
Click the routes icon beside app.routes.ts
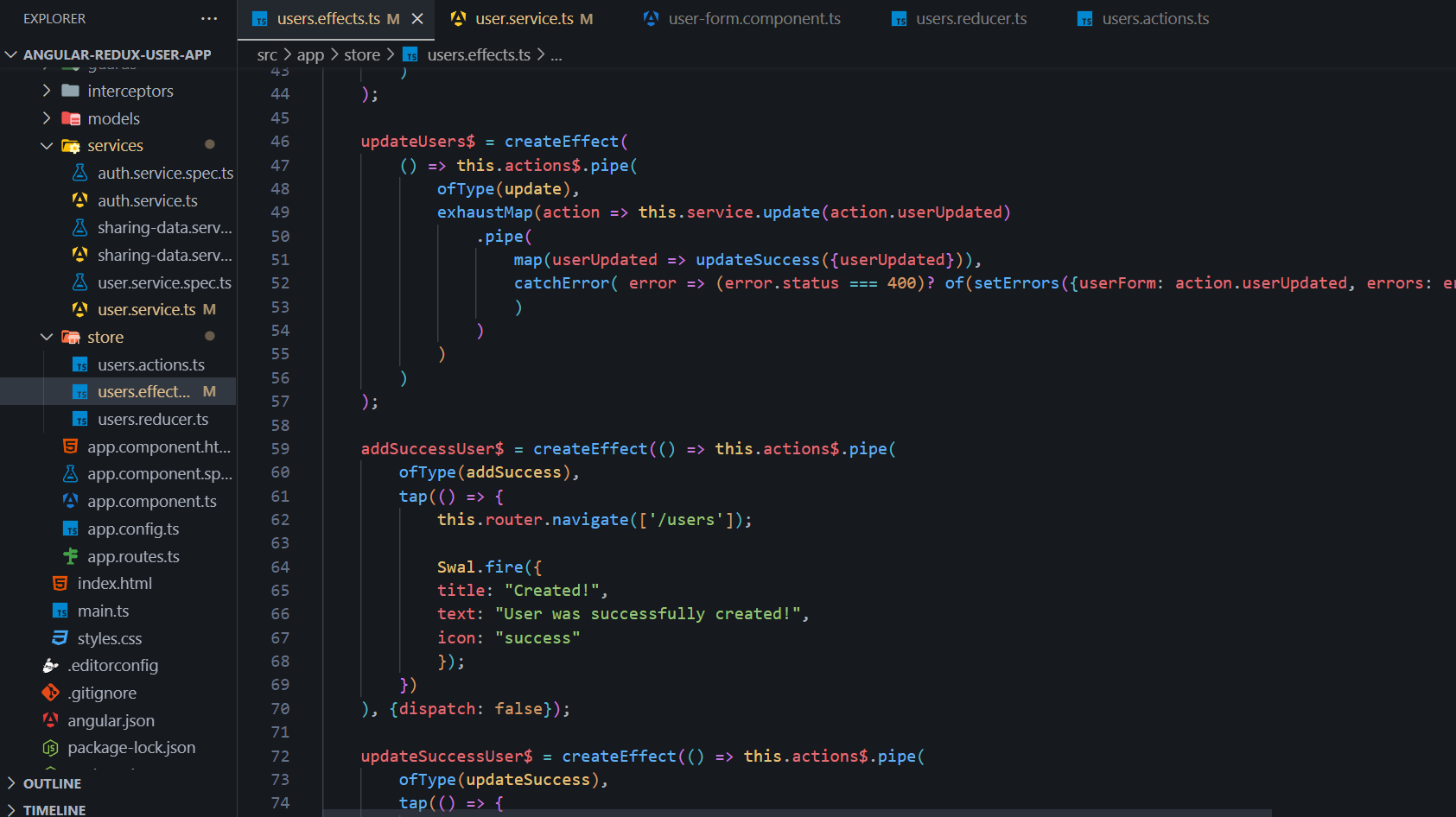pos(70,556)
